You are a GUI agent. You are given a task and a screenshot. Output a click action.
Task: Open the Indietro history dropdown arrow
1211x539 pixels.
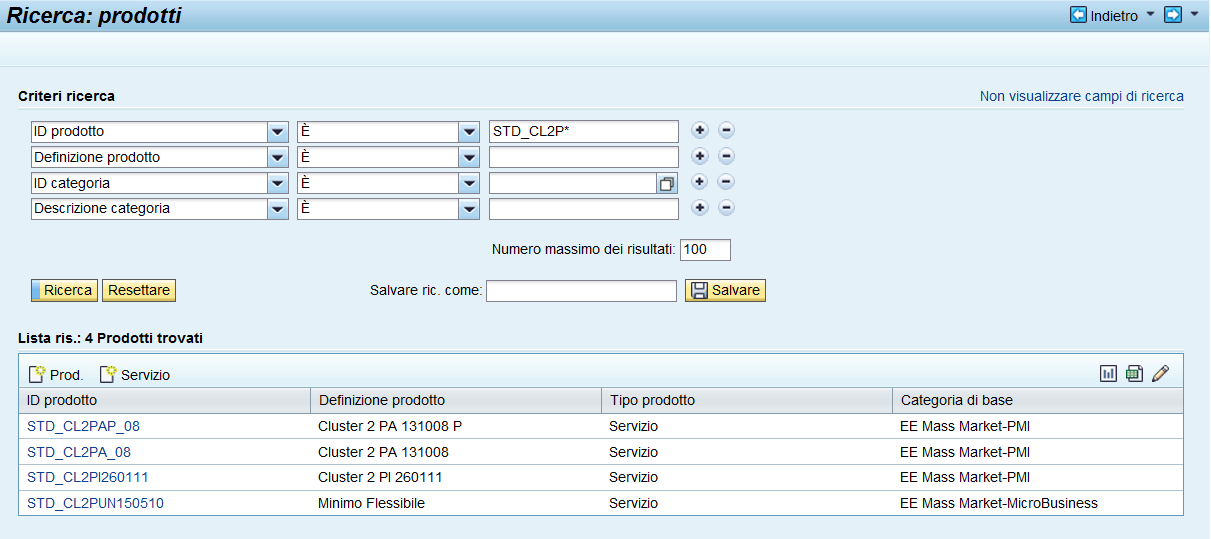click(x=1149, y=15)
